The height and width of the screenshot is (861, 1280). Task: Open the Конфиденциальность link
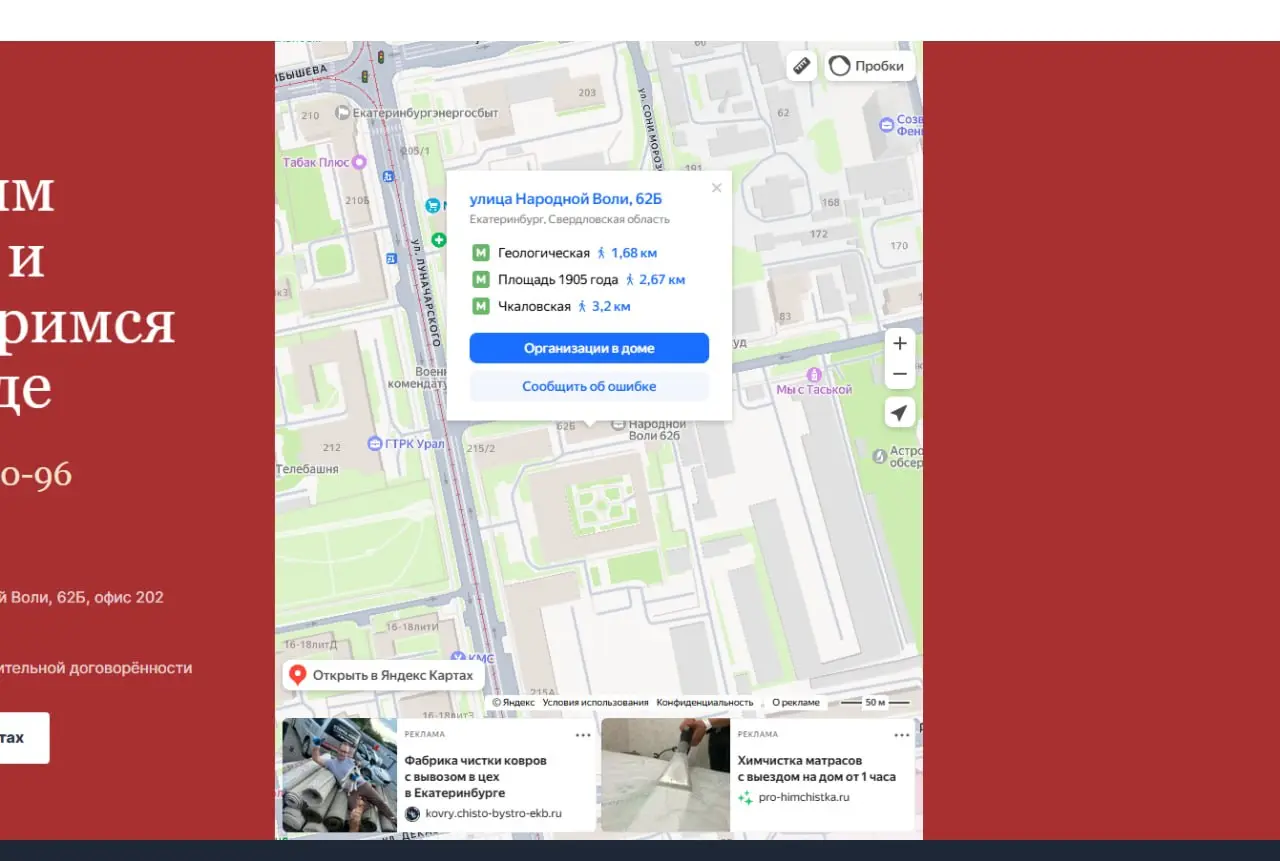click(x=705, y=703)
